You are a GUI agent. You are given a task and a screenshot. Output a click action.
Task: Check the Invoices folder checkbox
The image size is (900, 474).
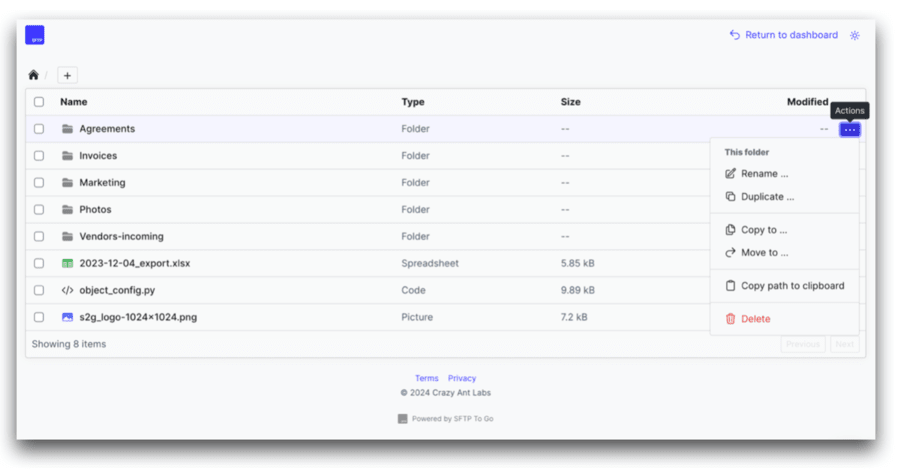39,156
